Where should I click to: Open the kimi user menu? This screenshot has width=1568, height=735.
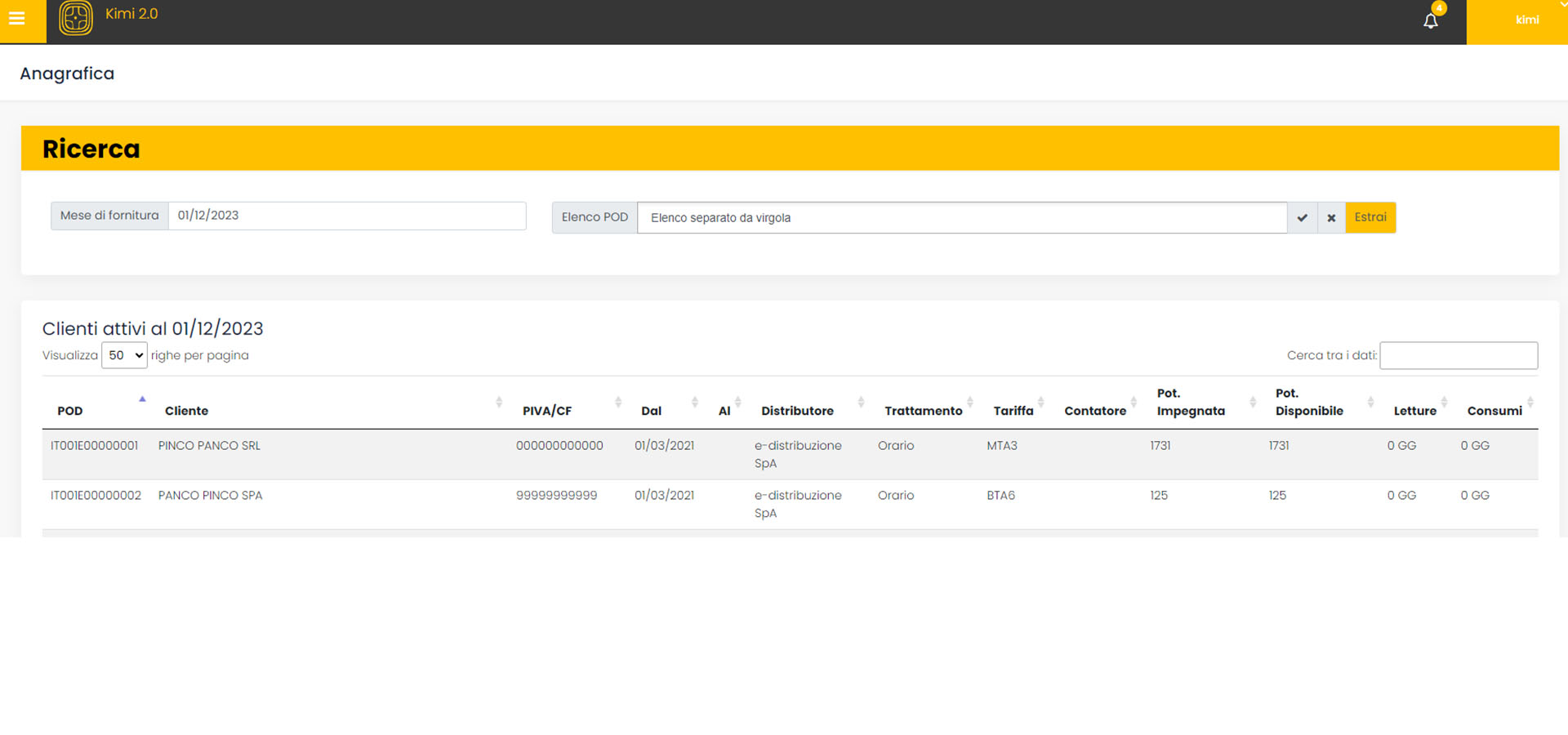[x=1526, y=20]
